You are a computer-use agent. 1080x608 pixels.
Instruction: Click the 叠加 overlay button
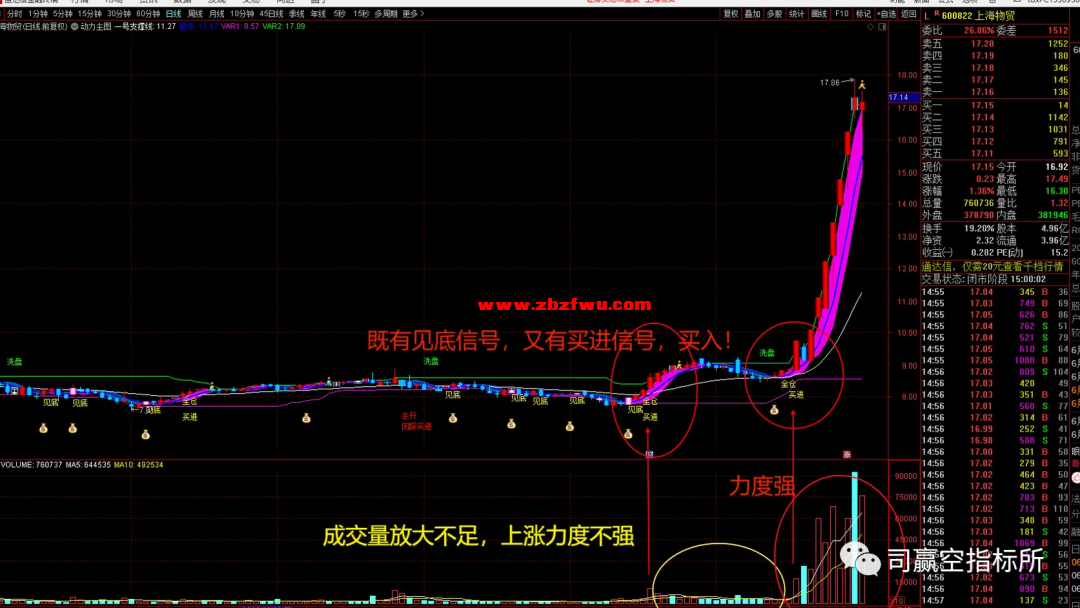753,14
